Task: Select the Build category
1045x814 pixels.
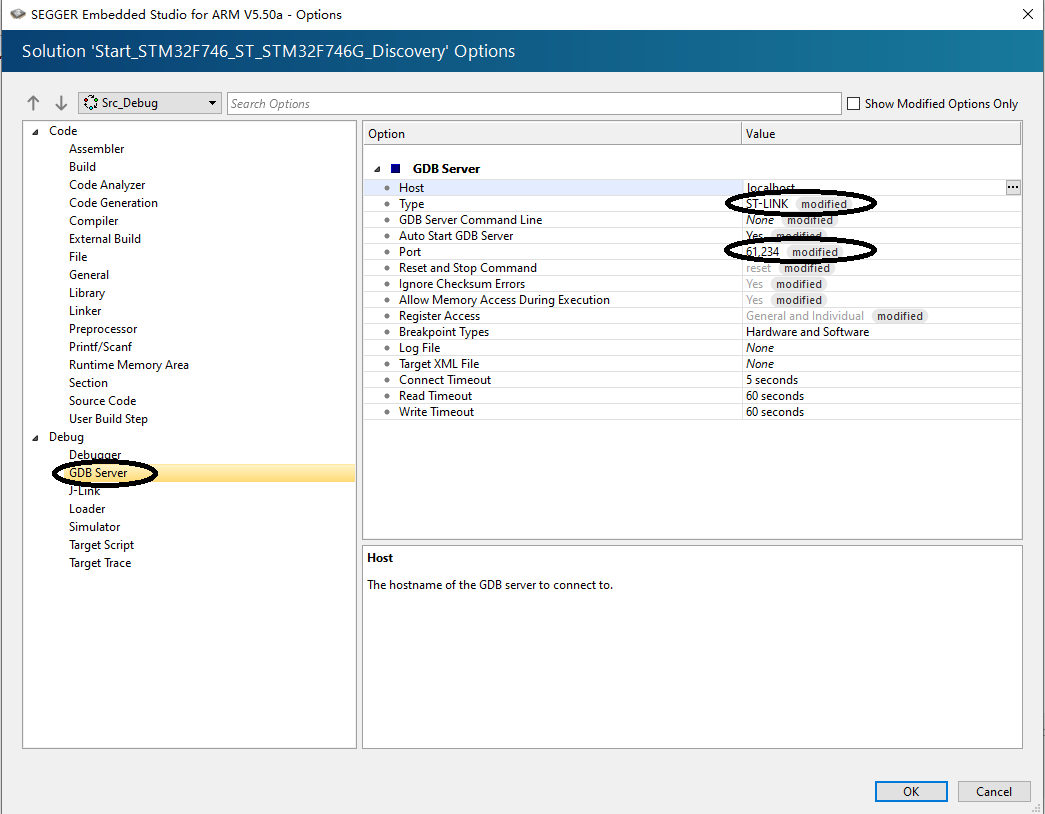Action: (x=83, y=167)
